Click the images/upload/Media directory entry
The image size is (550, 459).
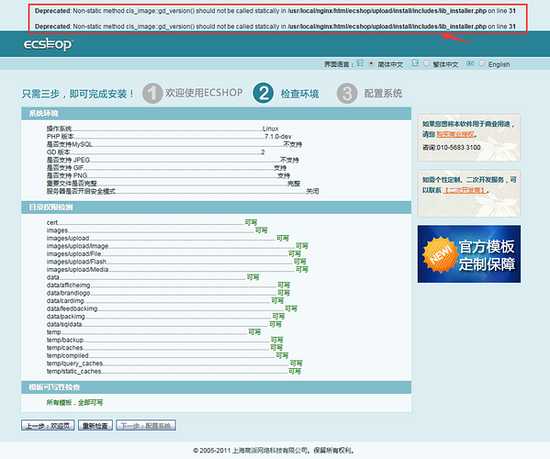[x=78, y=269]
